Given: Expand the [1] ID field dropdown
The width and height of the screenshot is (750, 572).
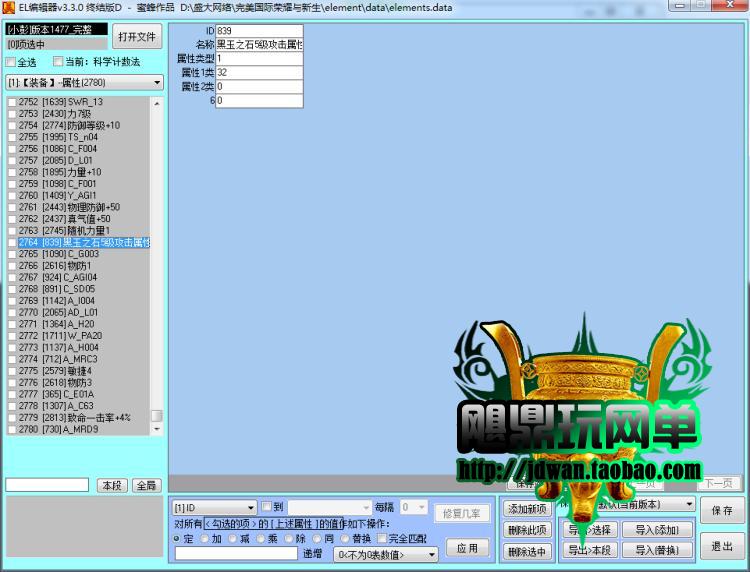Looking at the screenshot, I should 250,508.
